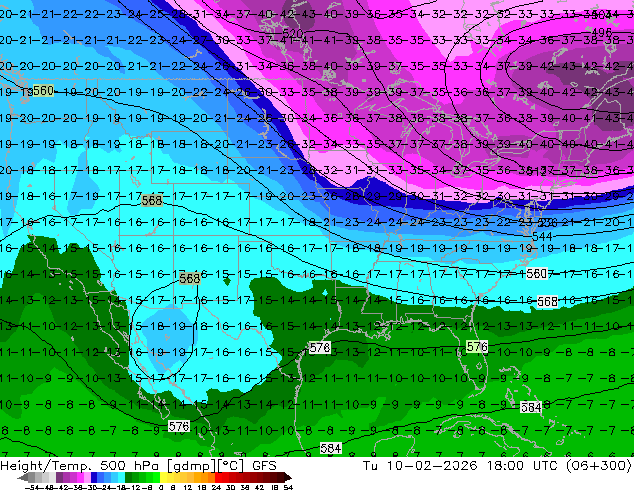Select the white 568 label off the Atlantic coast
Image resolution: width=634 pixels, height=490 pixels.
(547, 301)
